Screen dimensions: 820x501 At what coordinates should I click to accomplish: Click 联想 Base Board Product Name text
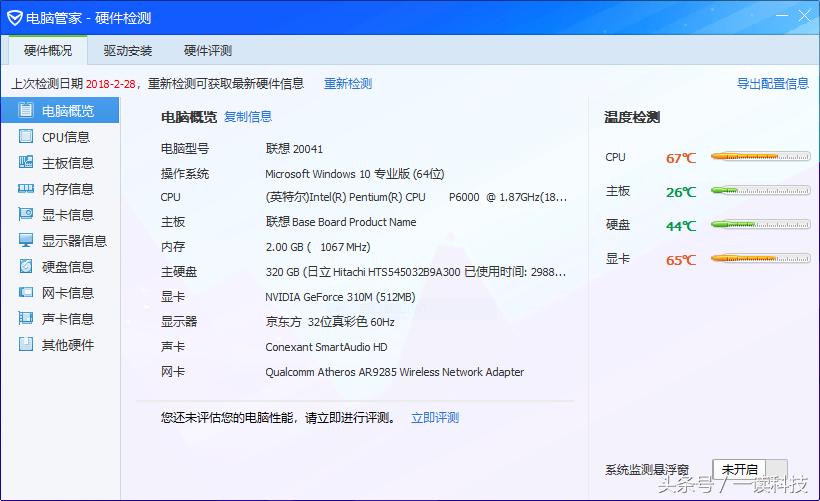341,222
